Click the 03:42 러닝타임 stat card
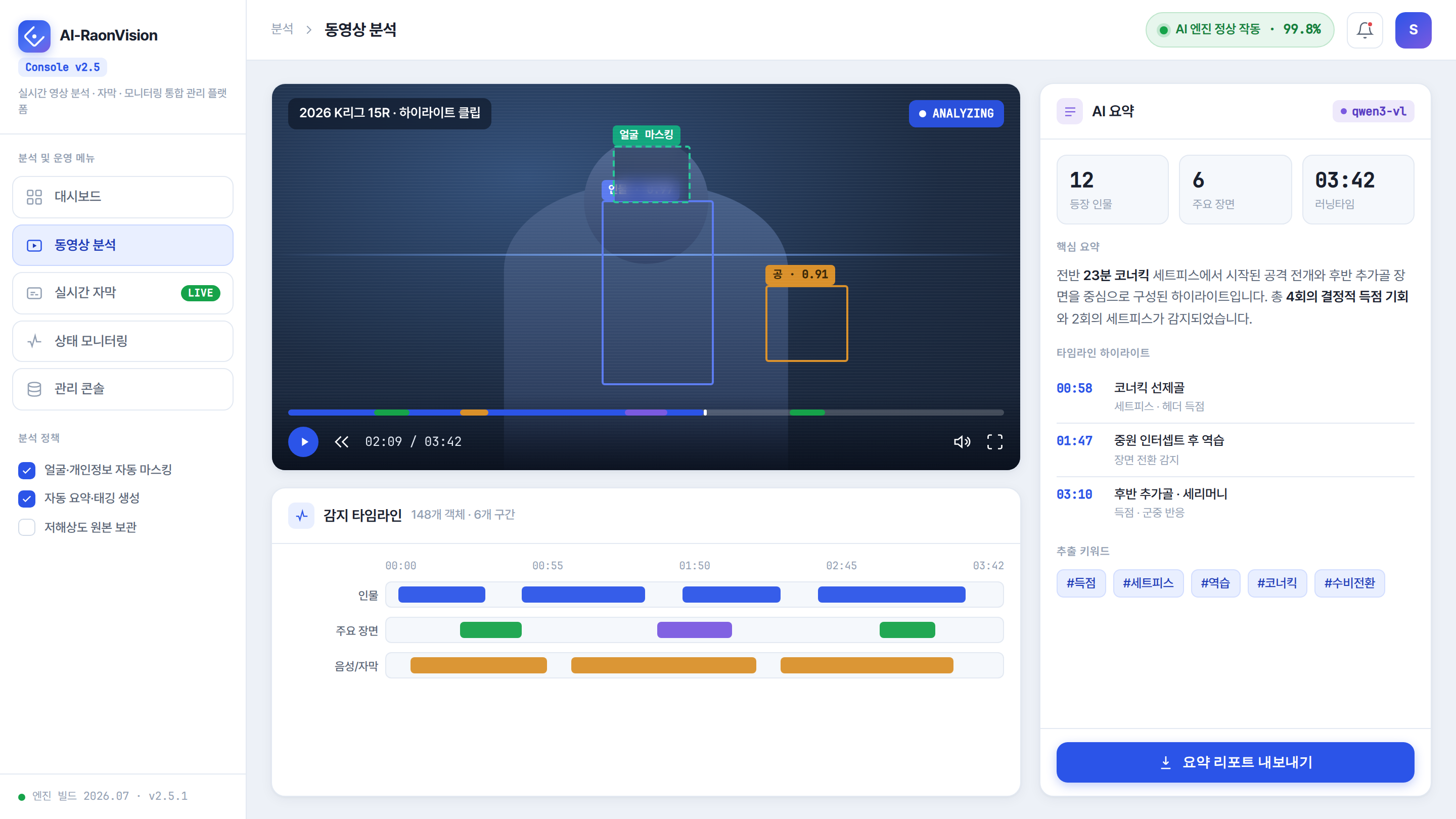Screen dimensions: 1456x819 [1357, 190]
